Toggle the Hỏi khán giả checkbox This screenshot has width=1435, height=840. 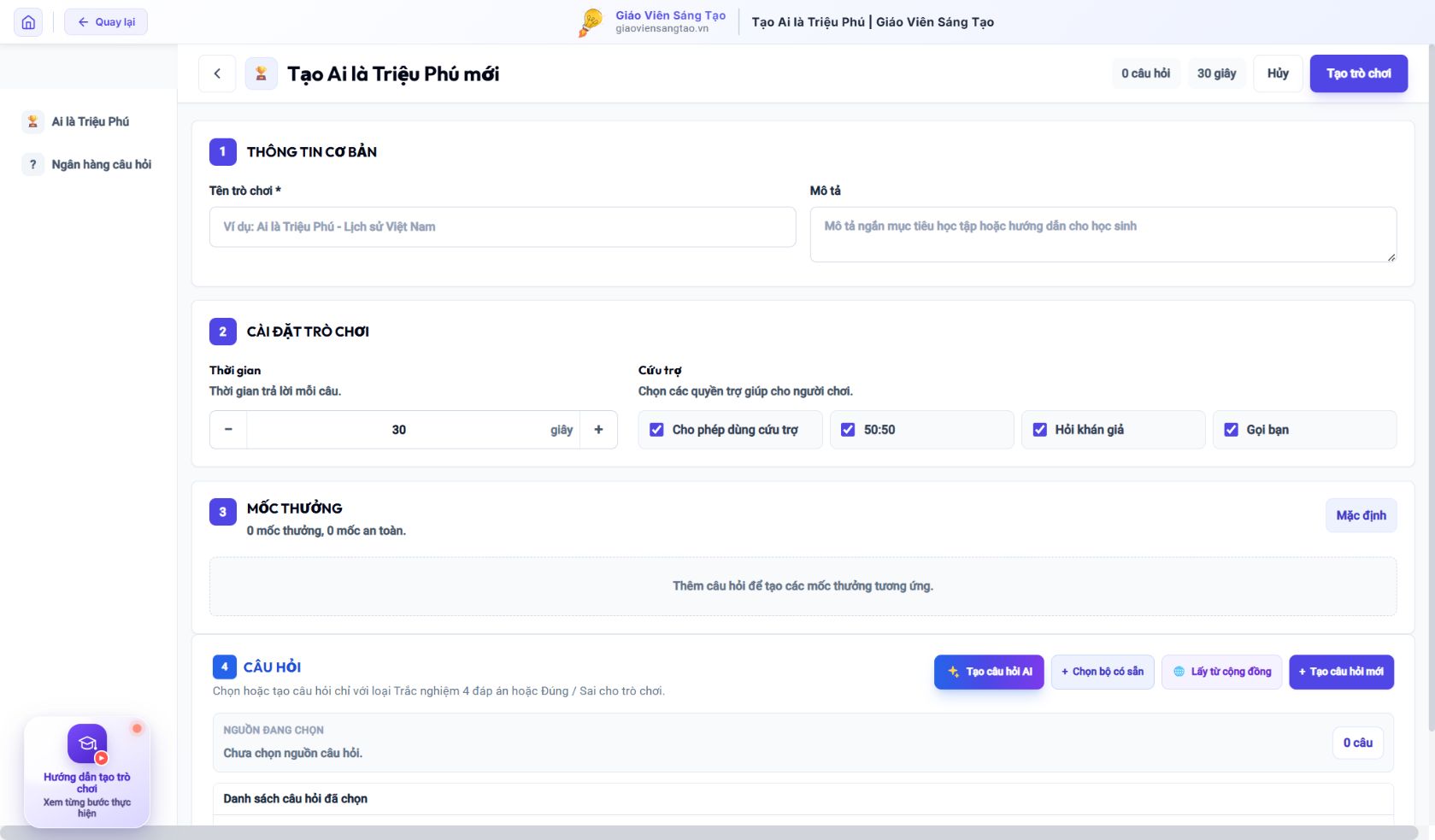(x=1039, y=430)
